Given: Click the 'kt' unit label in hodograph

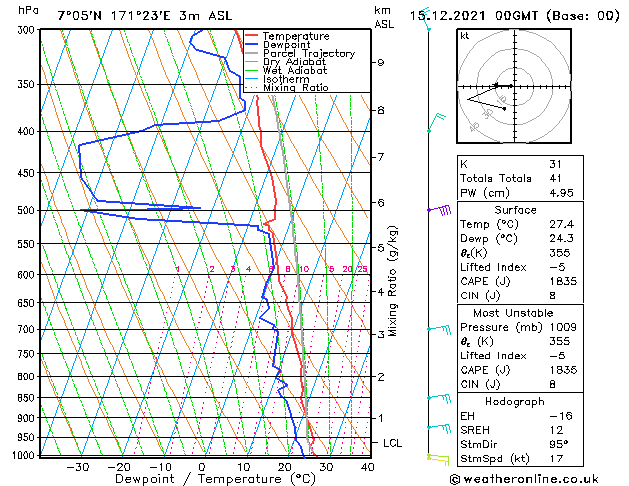Looking at the screenshot, I should click(465, 36).
